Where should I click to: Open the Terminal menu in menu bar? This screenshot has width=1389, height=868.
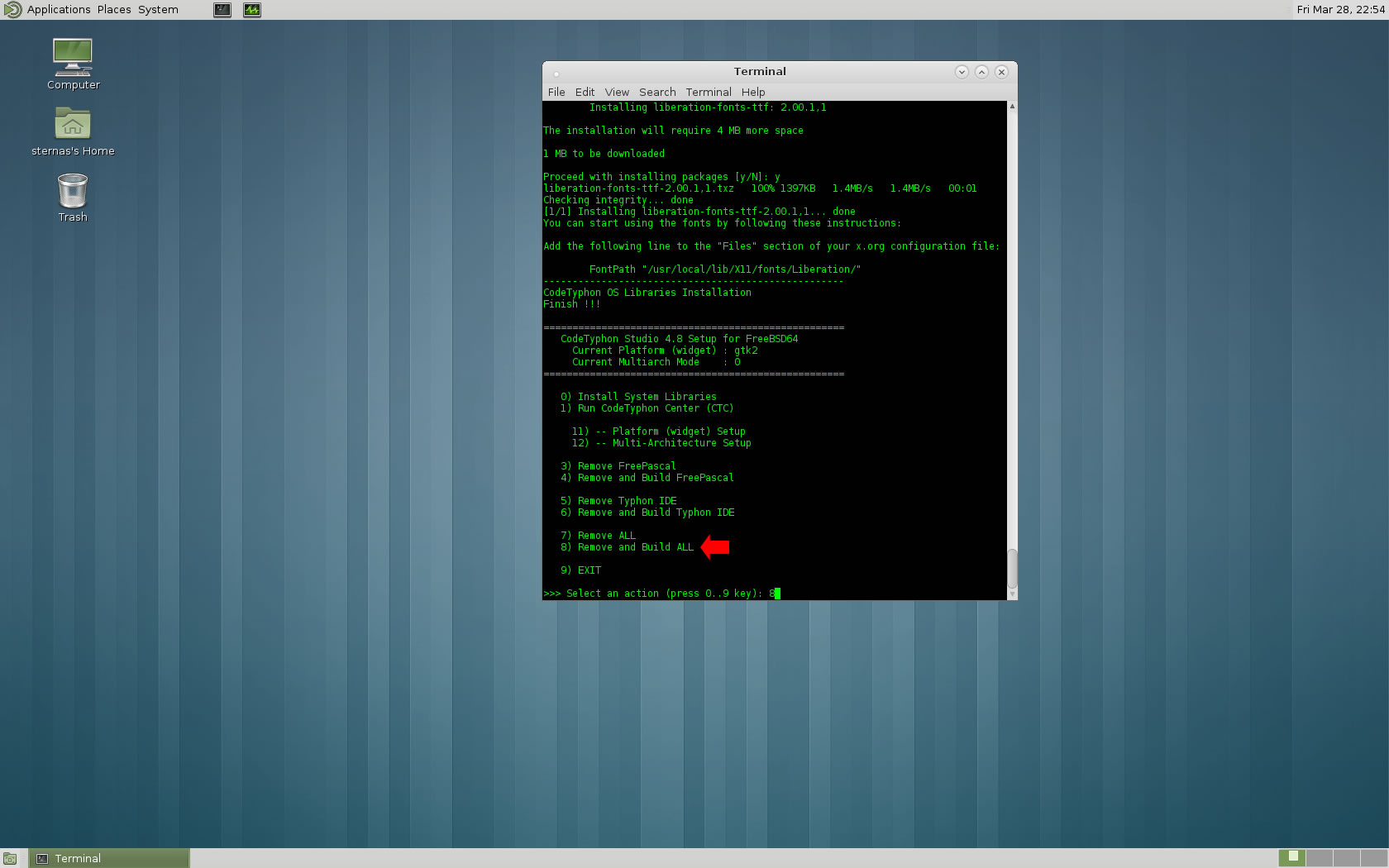[709, 92]
